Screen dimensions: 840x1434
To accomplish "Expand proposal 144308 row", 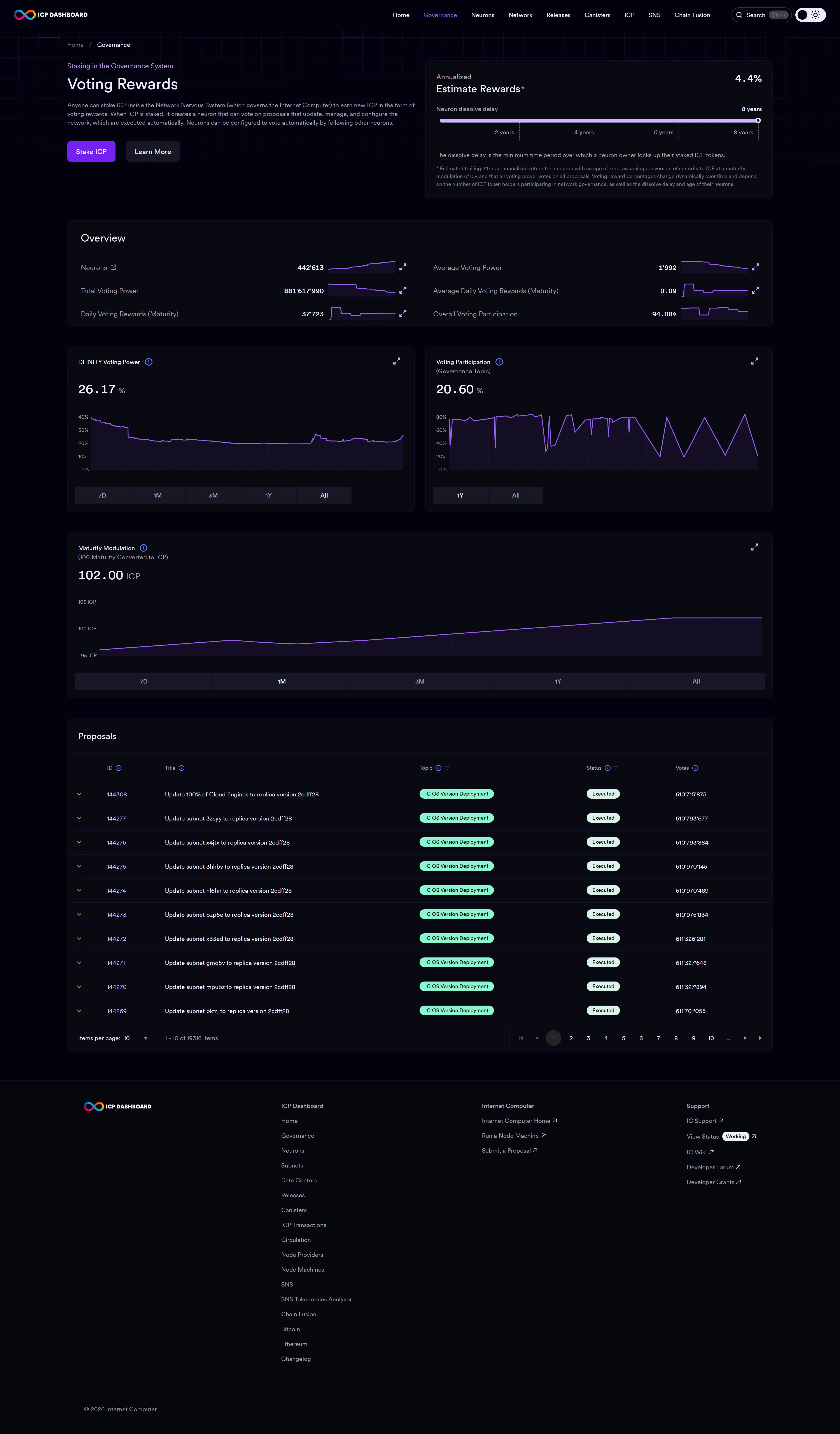I will click(x=79, y=794).
